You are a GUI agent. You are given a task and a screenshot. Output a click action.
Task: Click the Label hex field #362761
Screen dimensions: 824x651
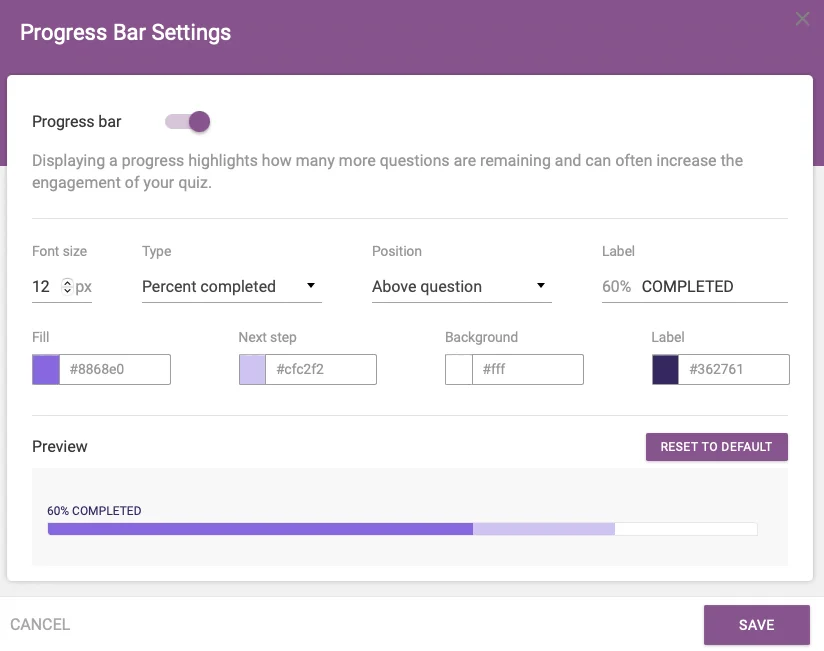pyautogui.click(x=733, y=370)
